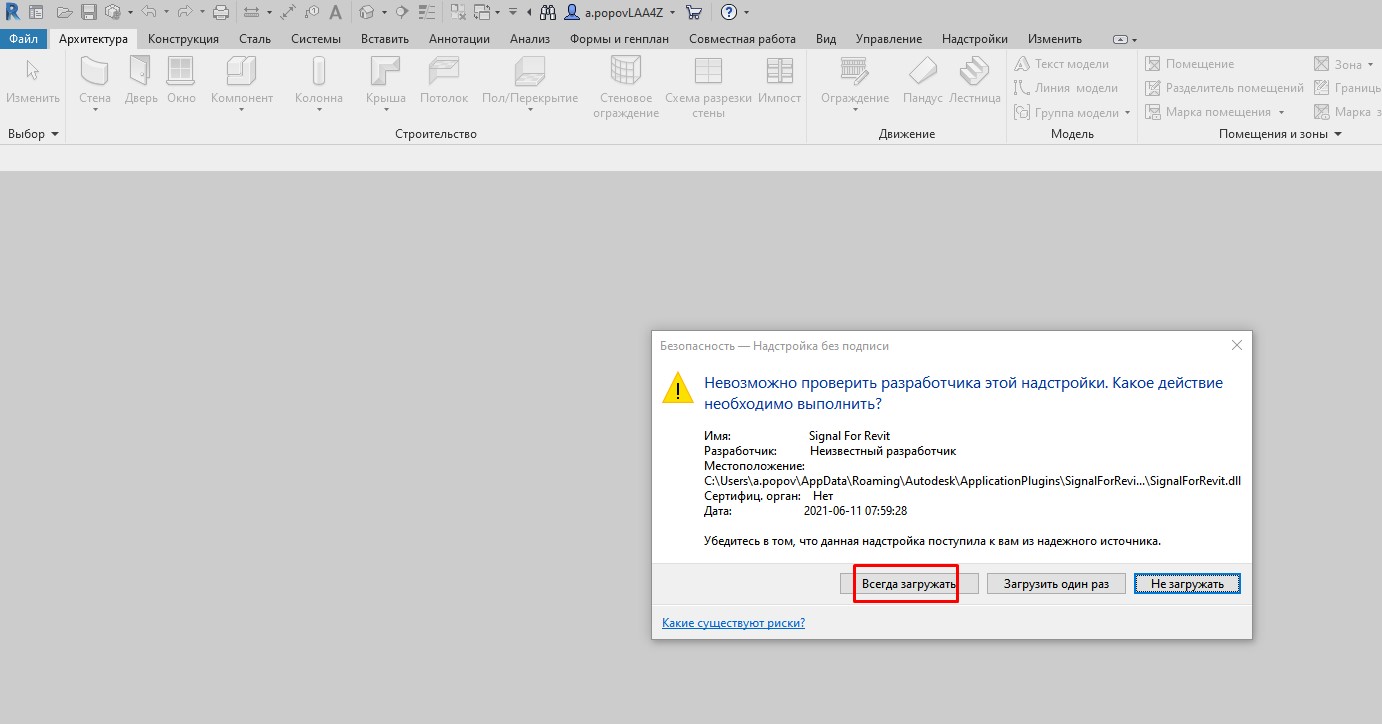This screenshot has height=724, width=1382.
Task: Select the Ограждение (Railing) tool
Action: 855,82
